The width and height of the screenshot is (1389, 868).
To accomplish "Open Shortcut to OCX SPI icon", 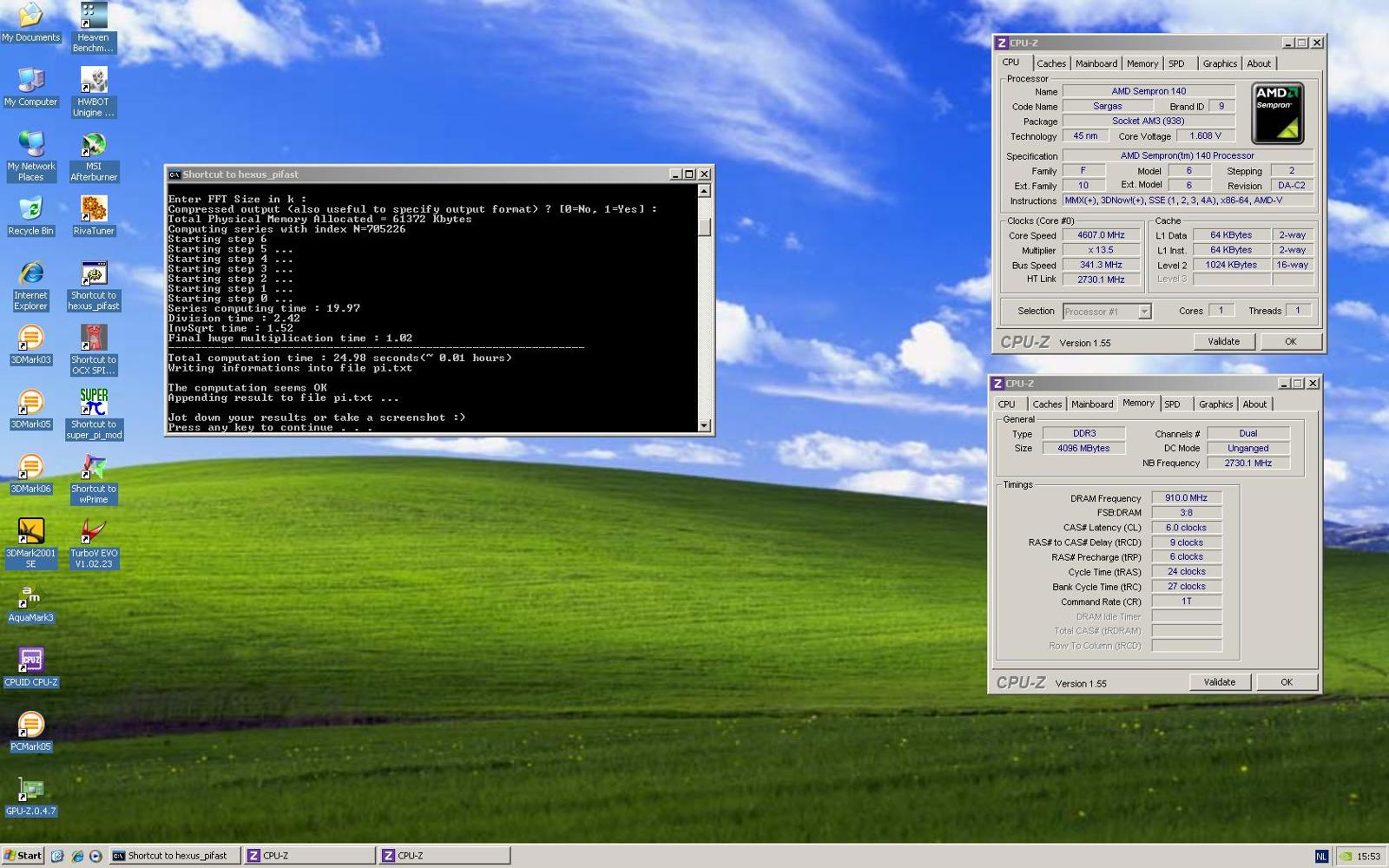I will pos(93,350).
